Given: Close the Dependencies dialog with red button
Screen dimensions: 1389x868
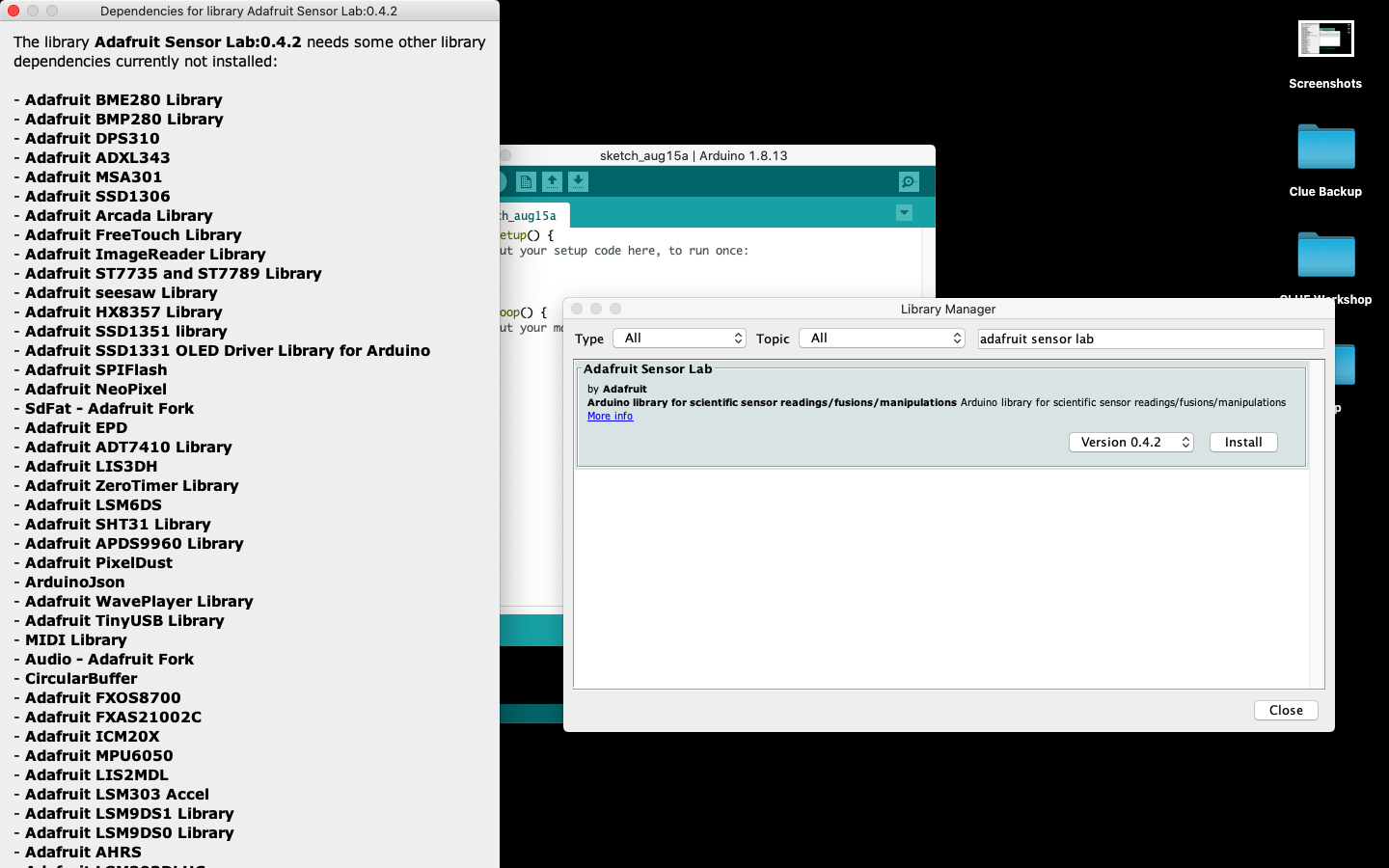Looking at the screenshot, I should [14, 11].
